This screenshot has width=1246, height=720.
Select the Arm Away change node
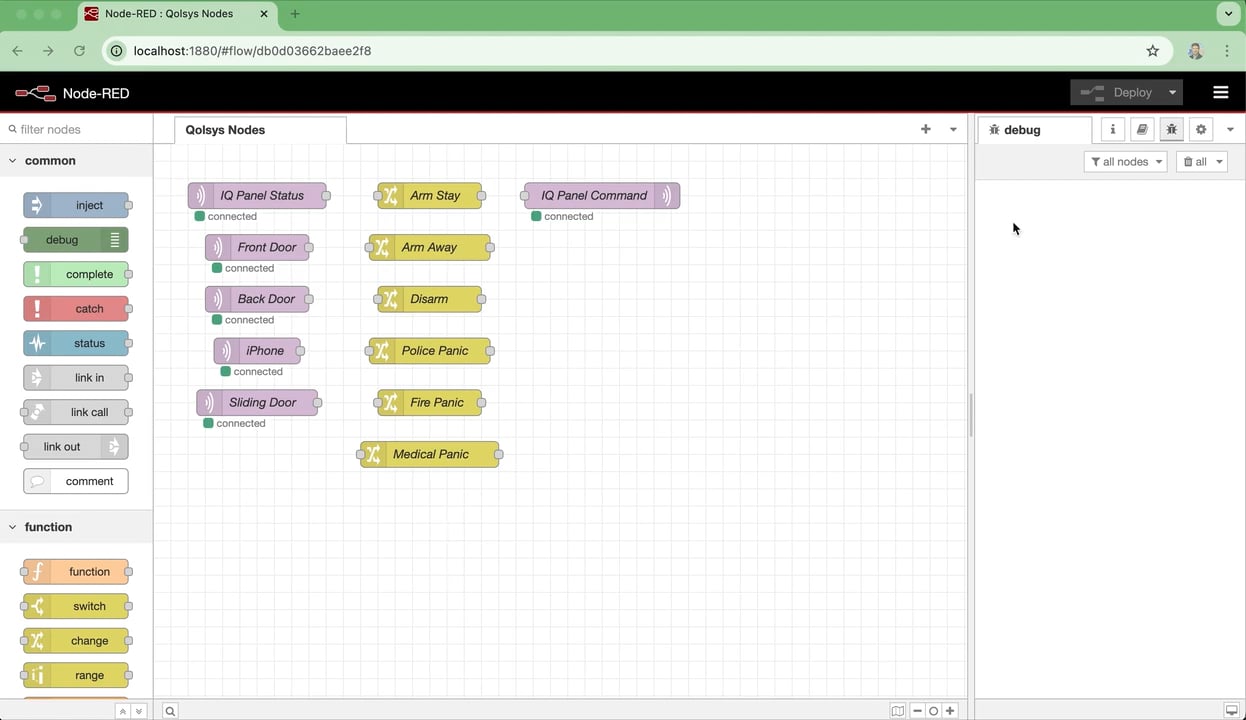click(430, 247)
